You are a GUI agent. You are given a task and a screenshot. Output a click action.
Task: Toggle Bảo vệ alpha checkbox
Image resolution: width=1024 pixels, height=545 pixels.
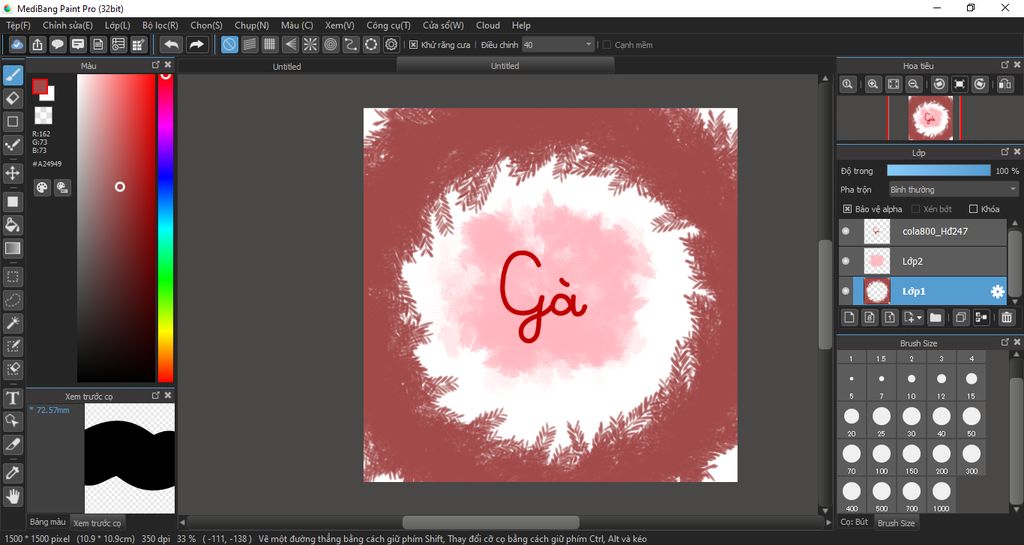(x=847, y=209)
